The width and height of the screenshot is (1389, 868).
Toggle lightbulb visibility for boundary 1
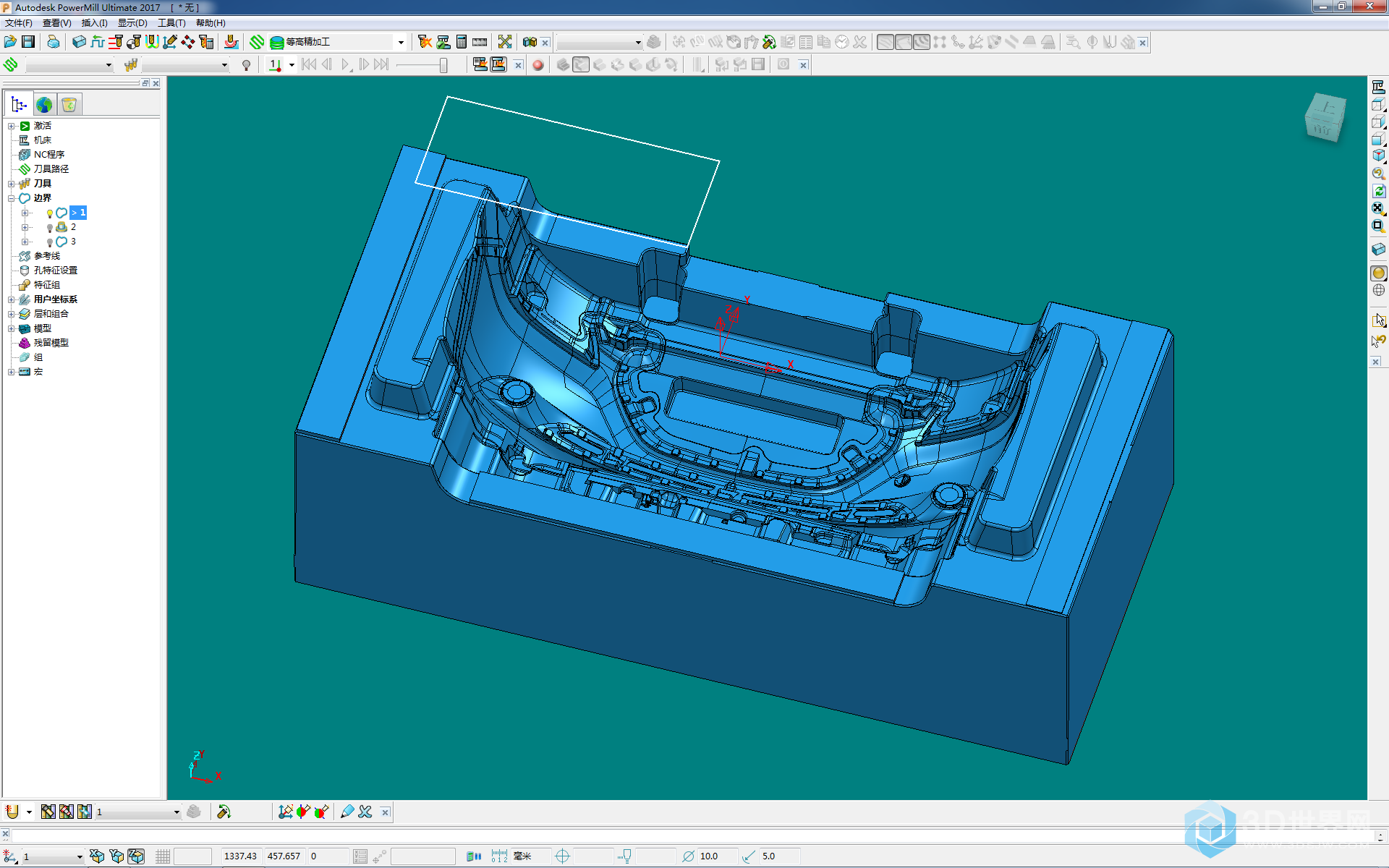(49, 213)
